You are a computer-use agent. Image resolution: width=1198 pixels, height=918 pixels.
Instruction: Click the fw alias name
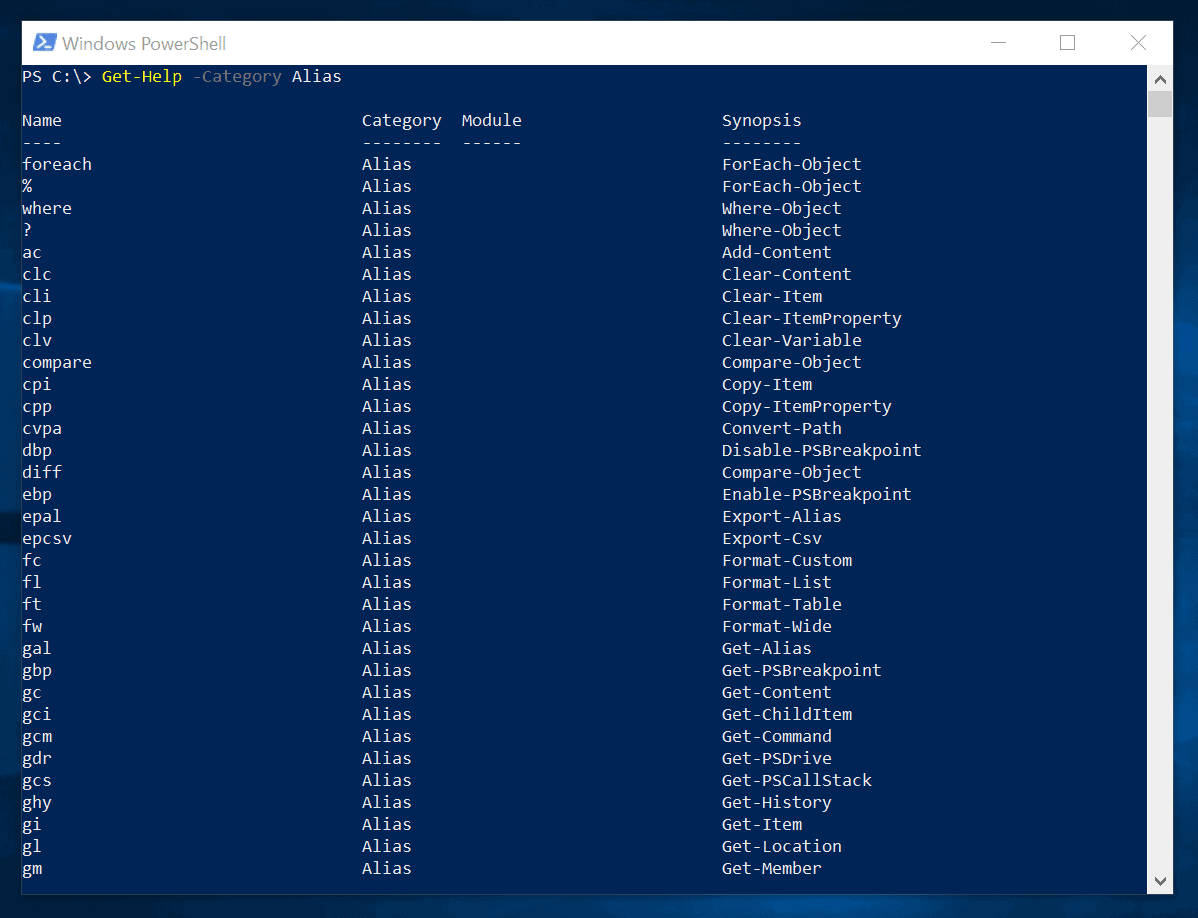click(x=32, y=626)
